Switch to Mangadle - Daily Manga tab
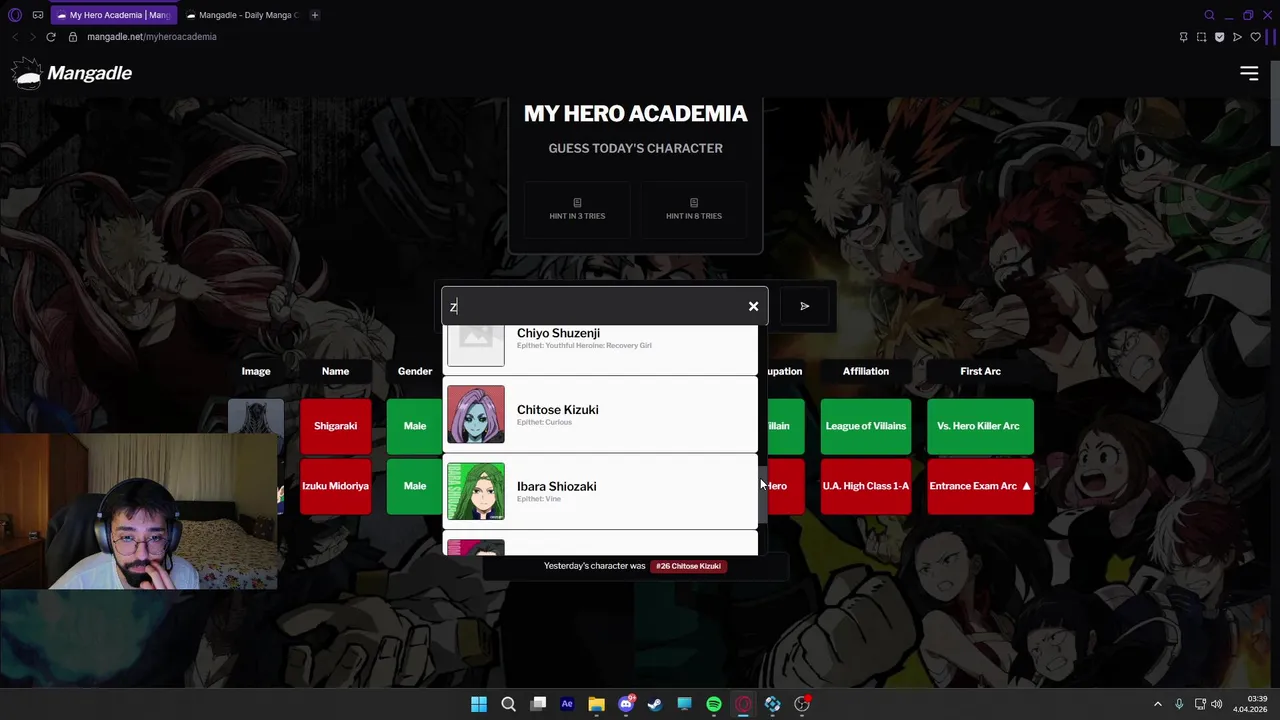The width and height of the screenshot is (1280, 720). pyautogui.click(x=241, y=15)
